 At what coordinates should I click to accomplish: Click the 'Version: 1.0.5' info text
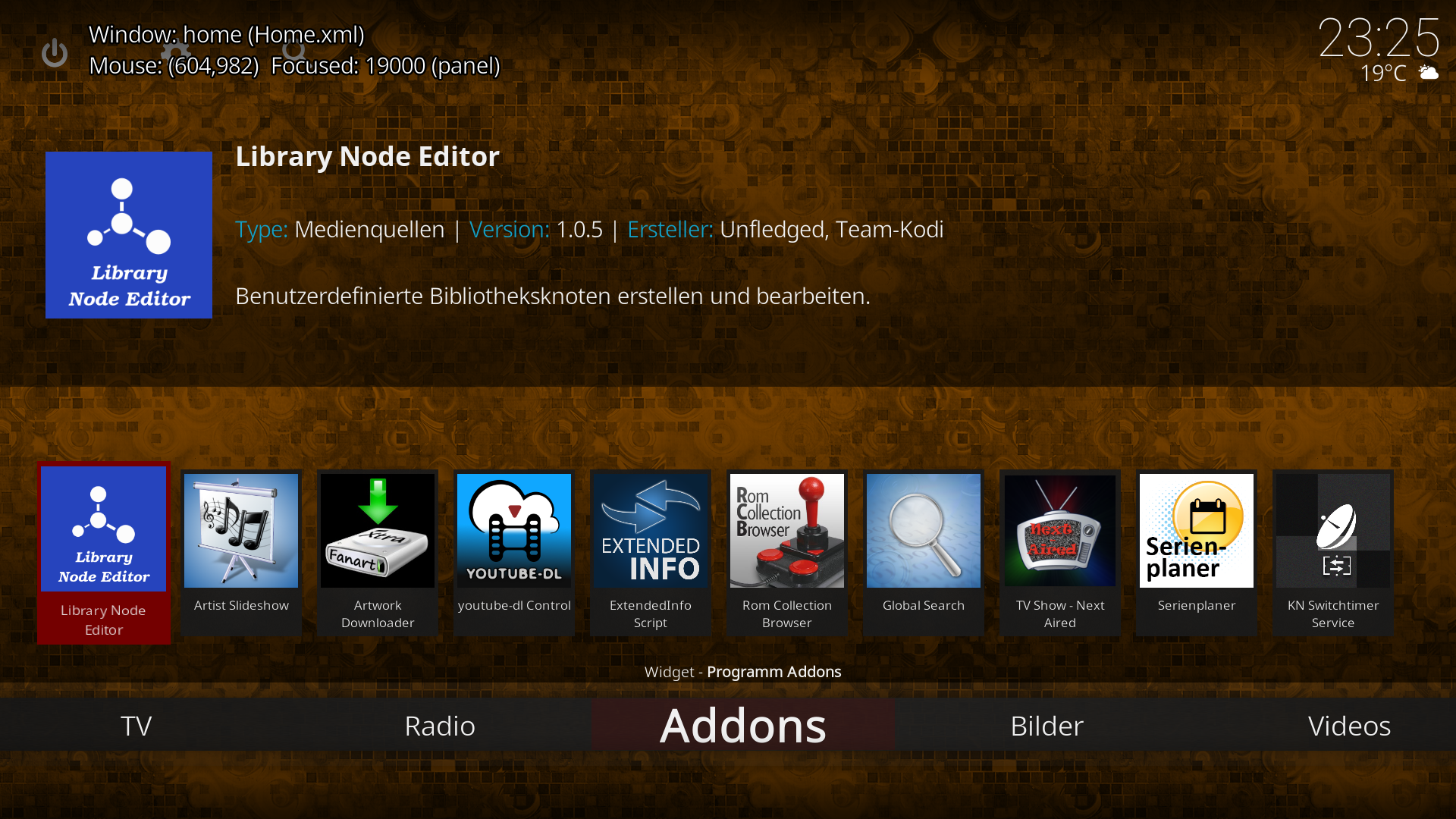pyautogui.click(x=536, y=229)
